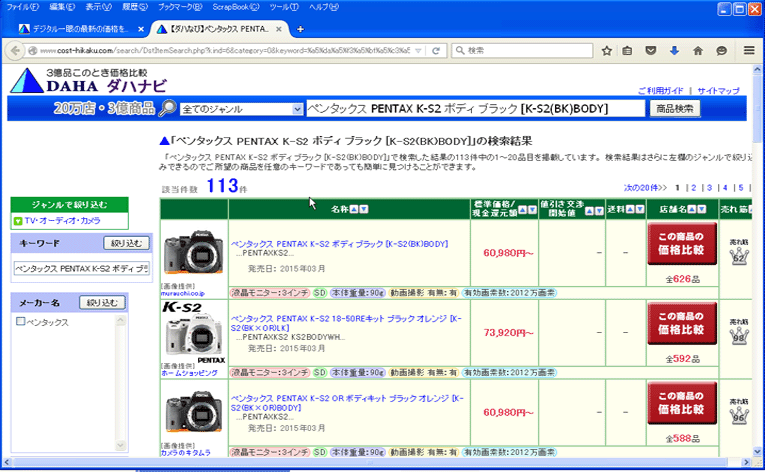Open the downloads arrow icon

click(x=674, y=51)
